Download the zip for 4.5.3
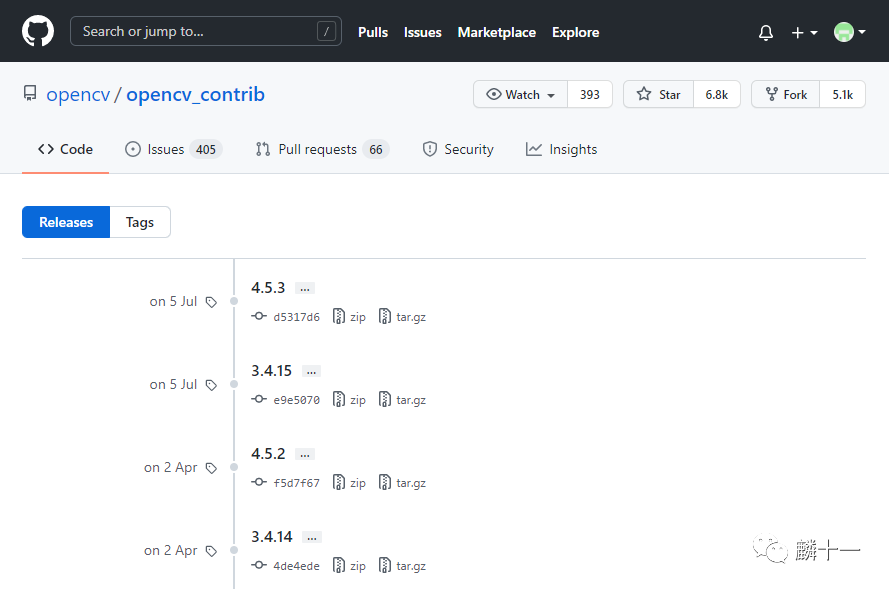The height and width of the screenshot is (589, 889). click(x=349, y=317)
